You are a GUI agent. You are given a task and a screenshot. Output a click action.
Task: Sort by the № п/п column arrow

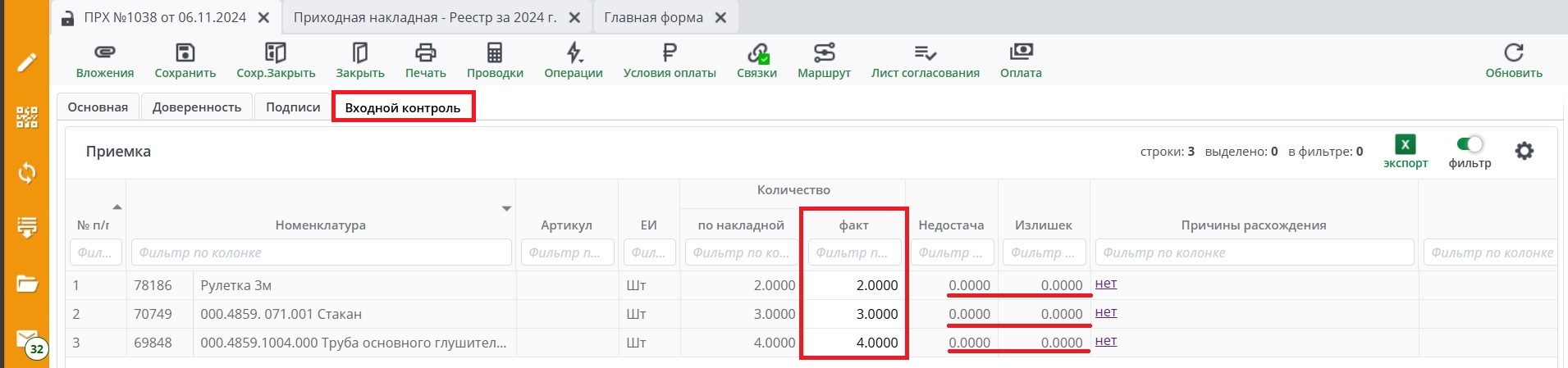pyautogui.click(x=117, y=207)
